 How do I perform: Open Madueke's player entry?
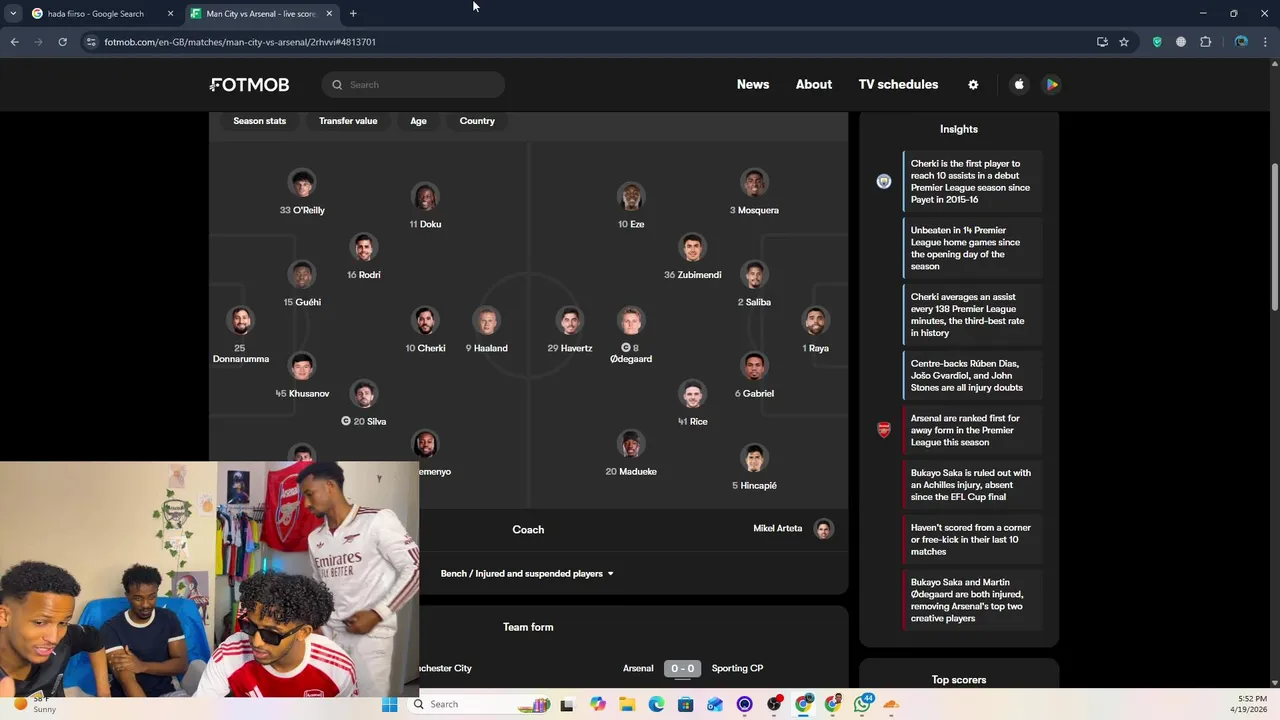pos(631,454)
